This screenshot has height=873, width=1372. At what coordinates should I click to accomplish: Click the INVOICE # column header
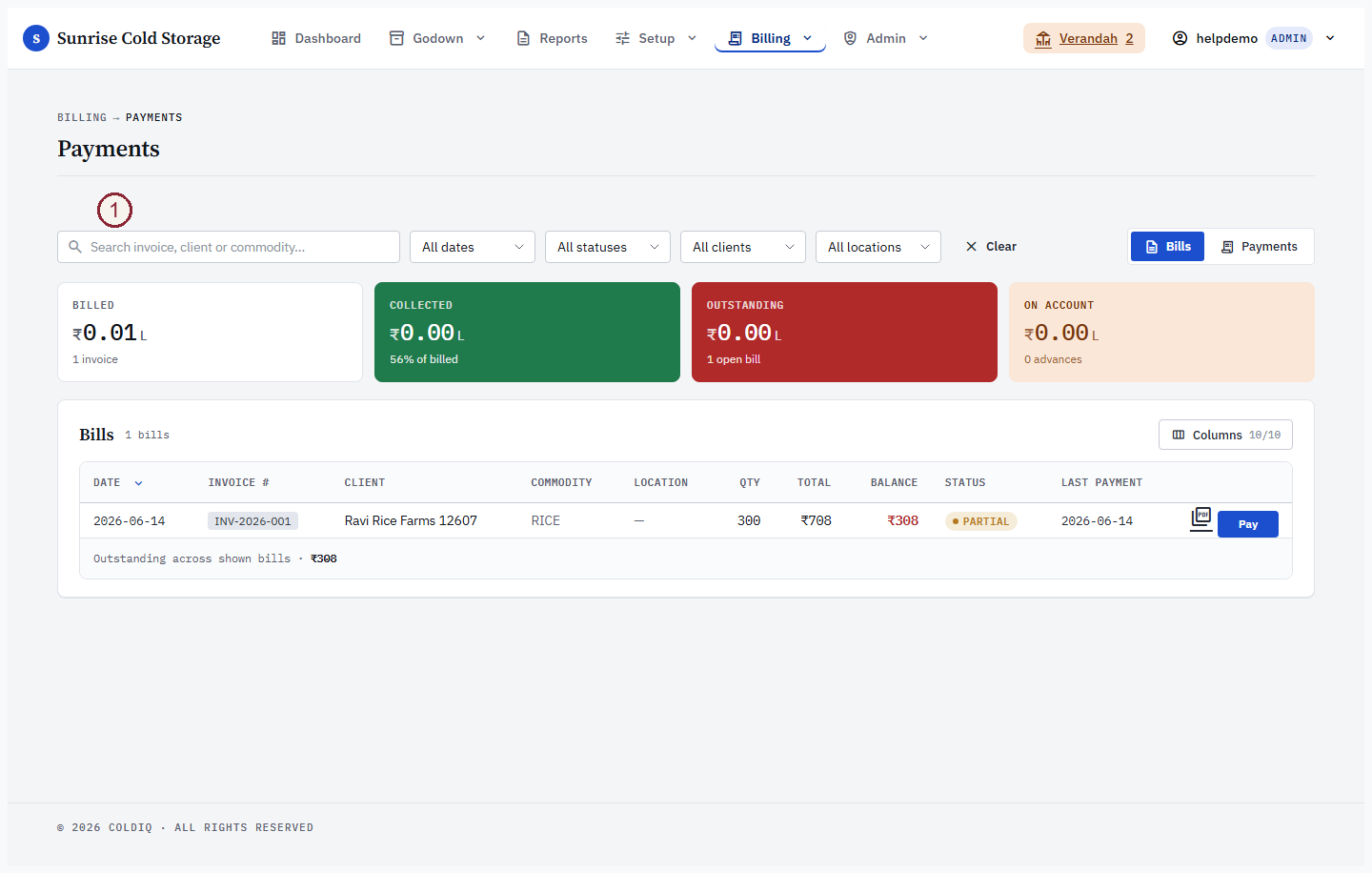(238, 483)
